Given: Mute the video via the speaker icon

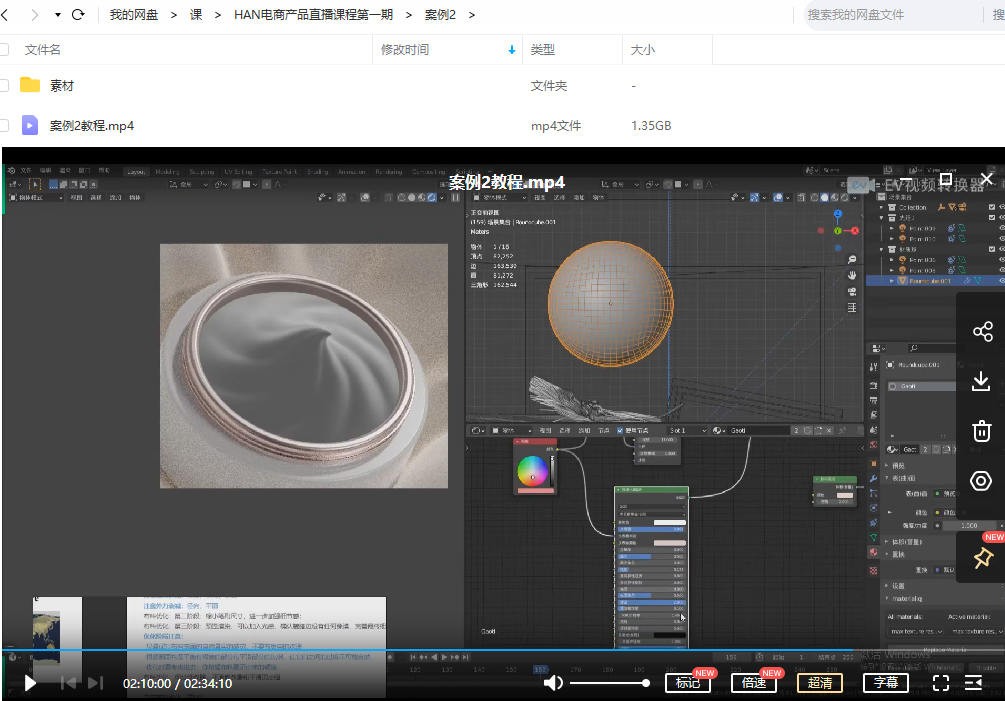Looking at the screenshot, I should pyautogui.click(x=554, y=683).
